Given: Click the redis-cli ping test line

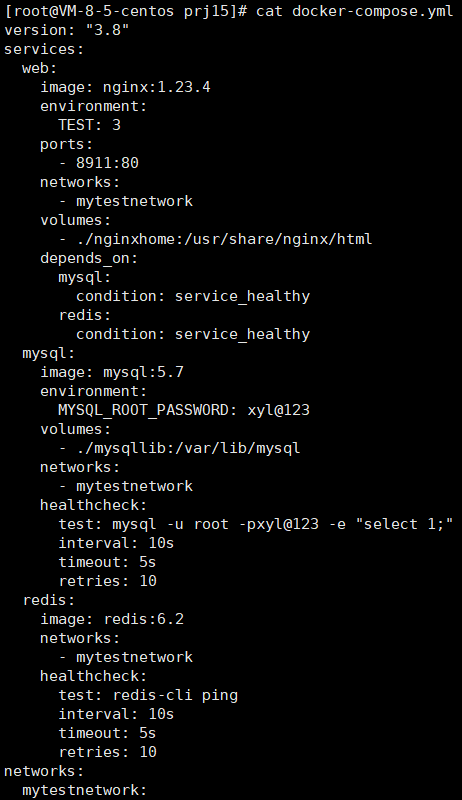Looking at the screenshot, I should point(148,695).
